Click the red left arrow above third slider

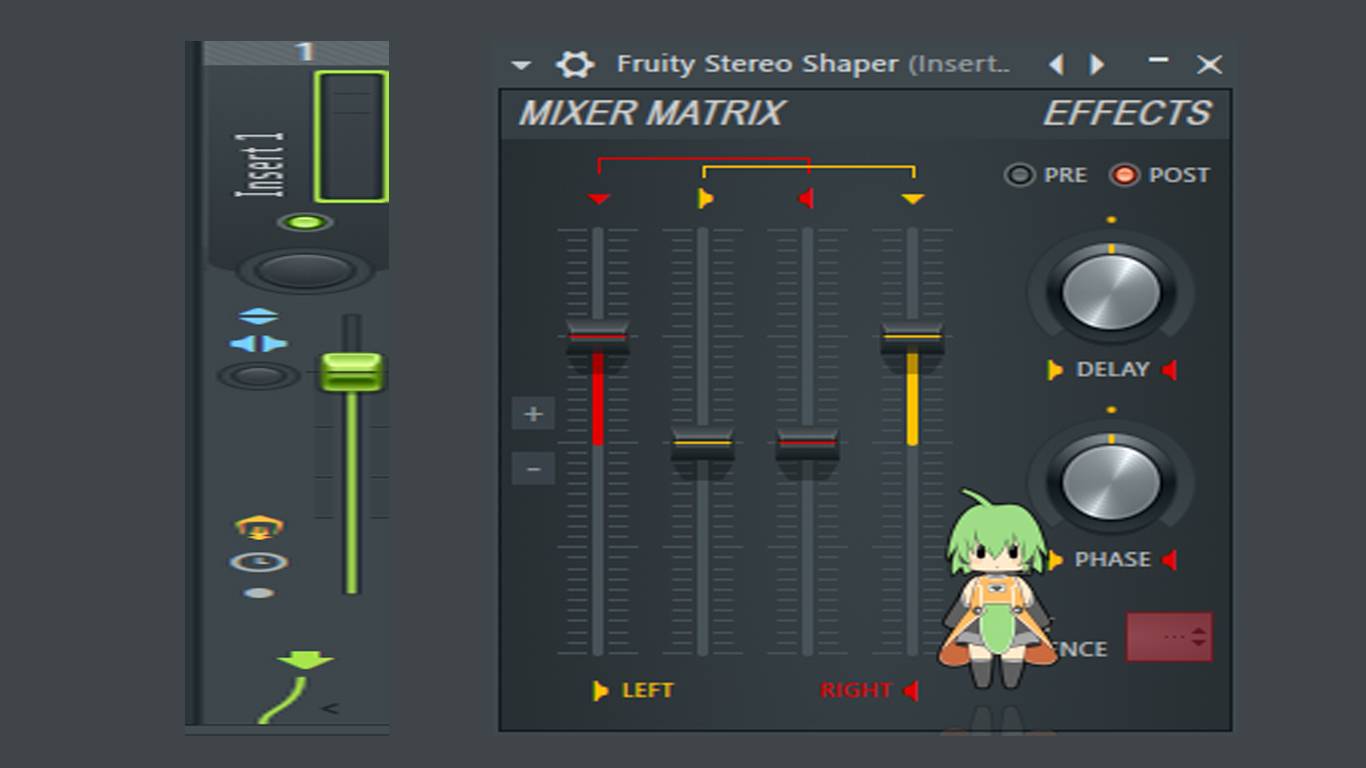coord(806,199)
